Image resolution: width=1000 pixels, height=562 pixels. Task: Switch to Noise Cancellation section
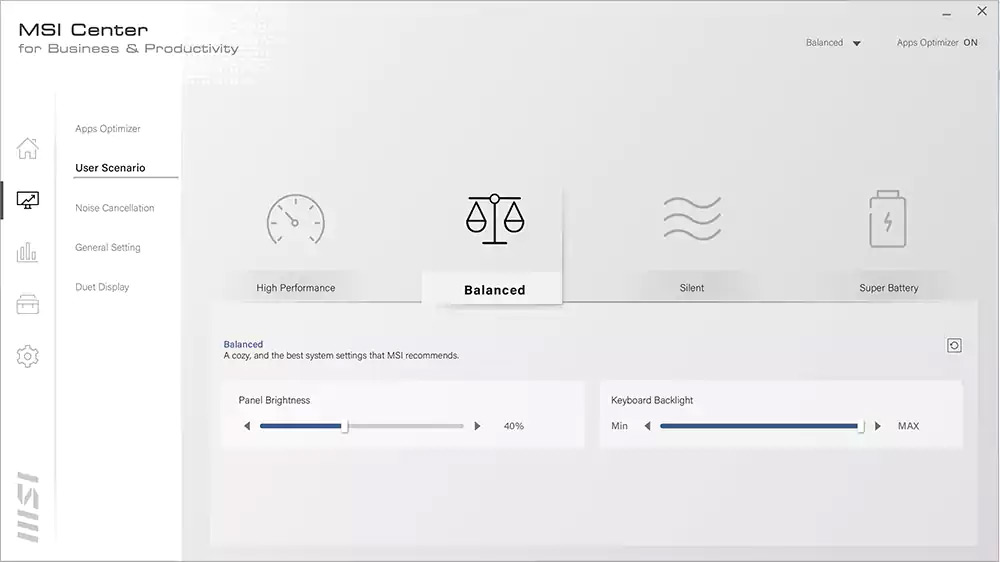(x=115, y=208)
